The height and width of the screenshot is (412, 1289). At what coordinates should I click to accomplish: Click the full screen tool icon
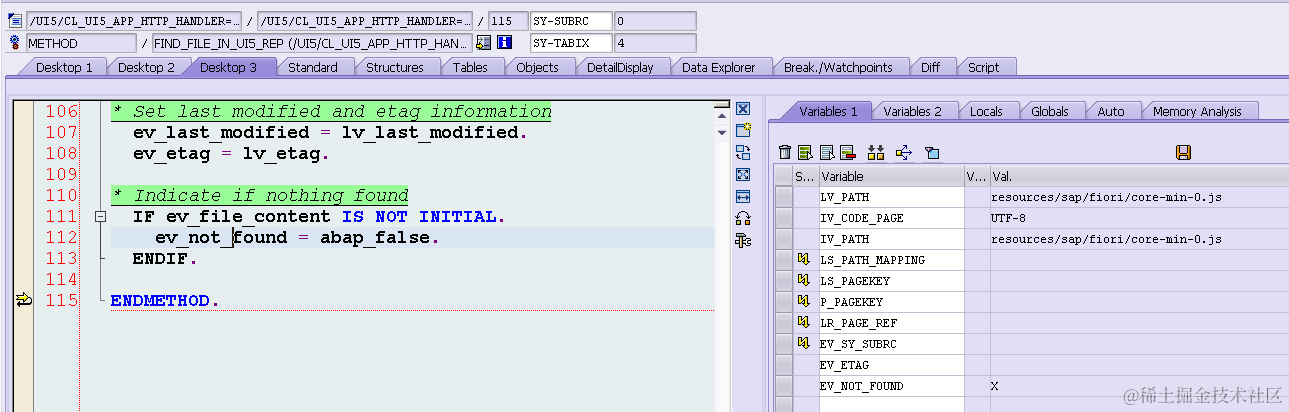(x=743, y=174)
